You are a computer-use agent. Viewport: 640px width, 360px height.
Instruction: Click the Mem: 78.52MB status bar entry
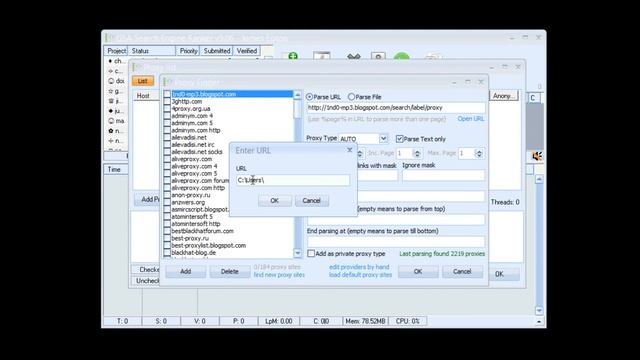tap(365, 321)
